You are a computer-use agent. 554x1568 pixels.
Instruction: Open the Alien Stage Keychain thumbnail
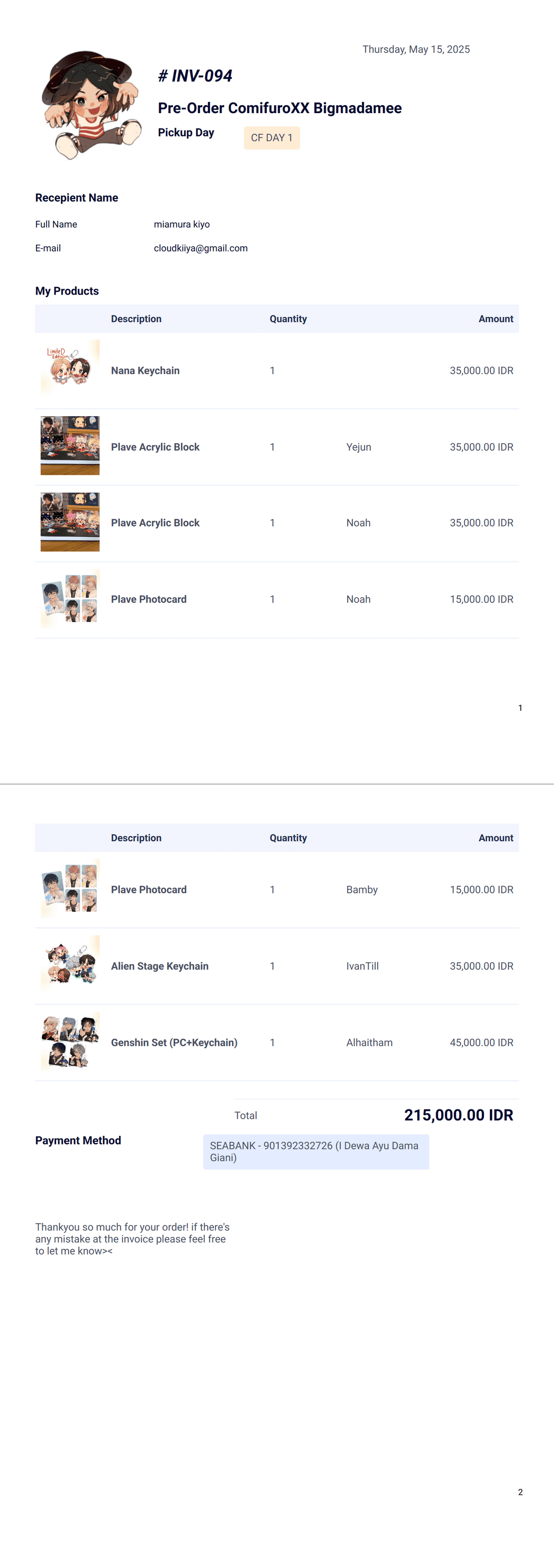point(70,965)
